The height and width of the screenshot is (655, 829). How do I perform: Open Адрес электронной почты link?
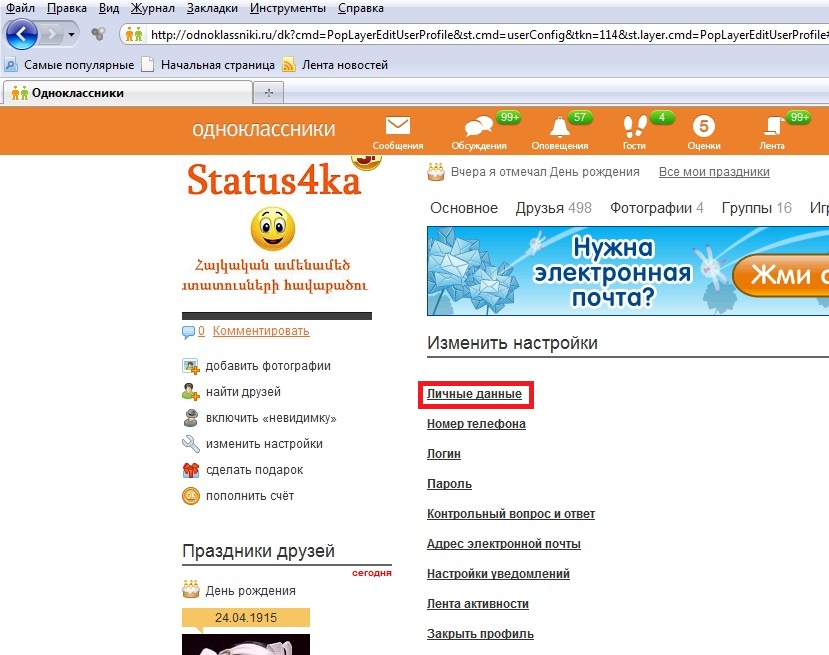(504, 543)
